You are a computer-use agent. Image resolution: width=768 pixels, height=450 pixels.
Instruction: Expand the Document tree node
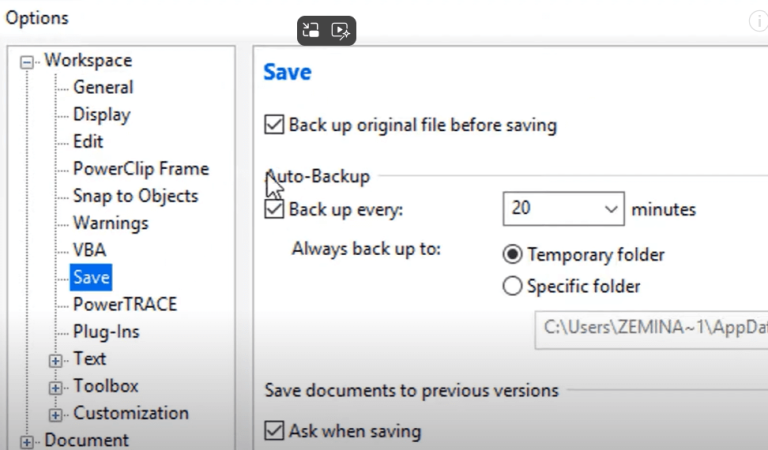click(26, 441)
